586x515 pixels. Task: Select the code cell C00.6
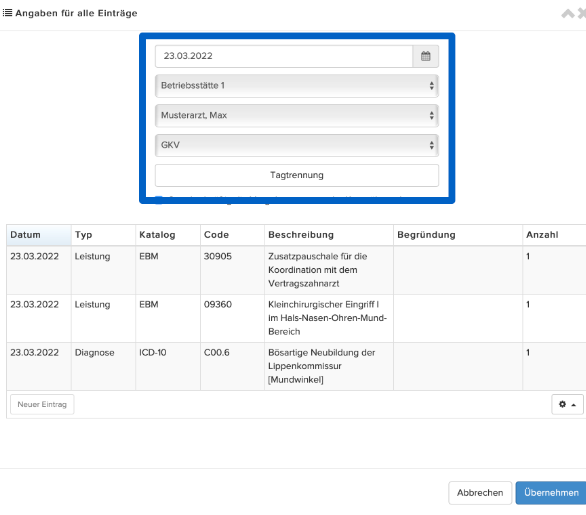point(232,367)
